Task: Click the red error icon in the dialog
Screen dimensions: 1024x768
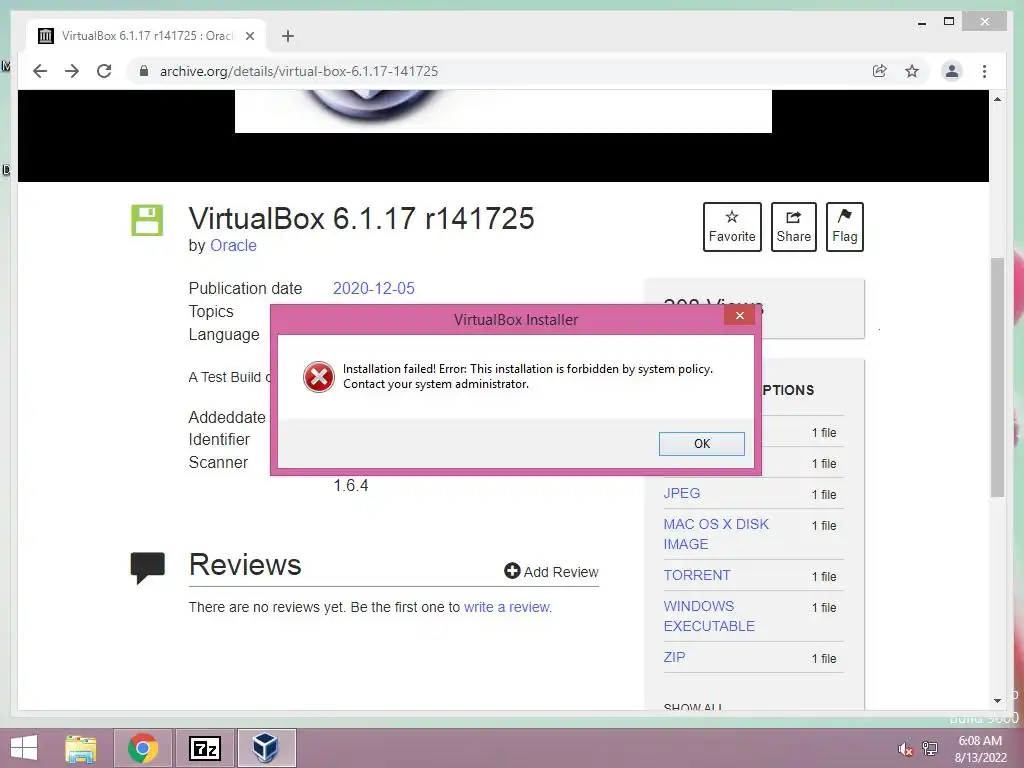Action: 319,377
